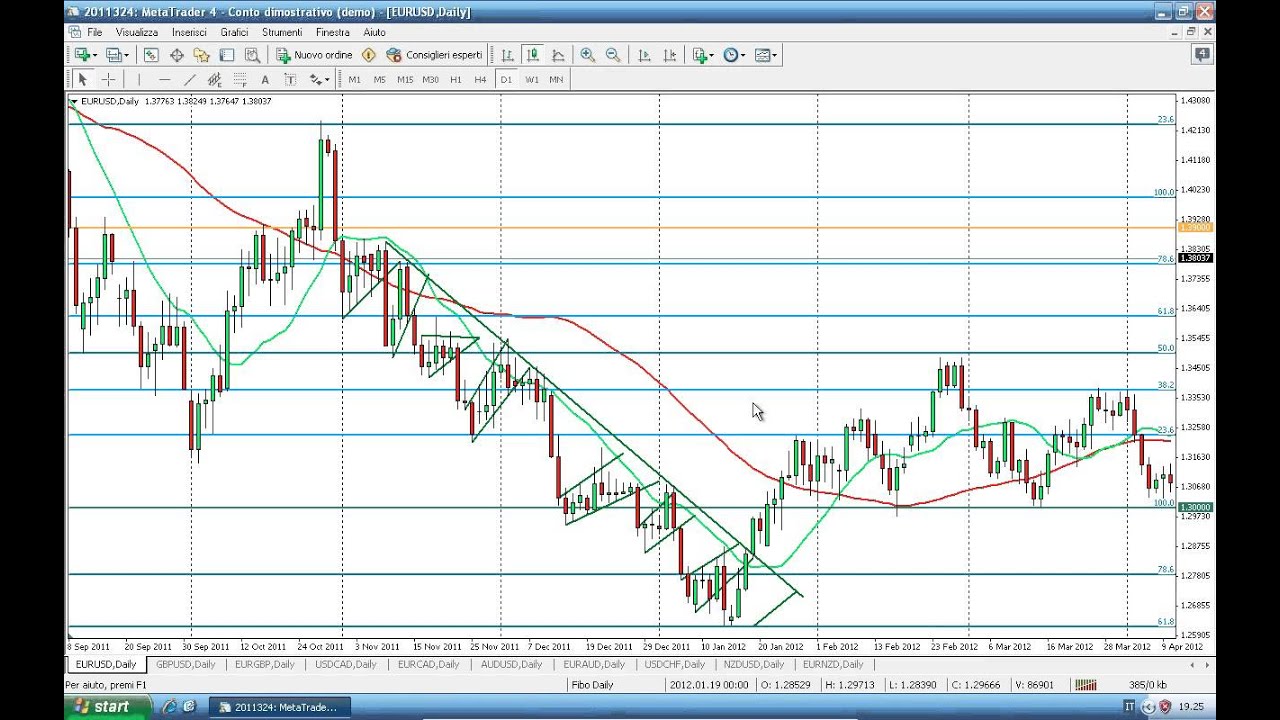The width and height of the screenshot is (1280, 720).
Task: Select the crosshair tool
Action: [x=108, y=79]
